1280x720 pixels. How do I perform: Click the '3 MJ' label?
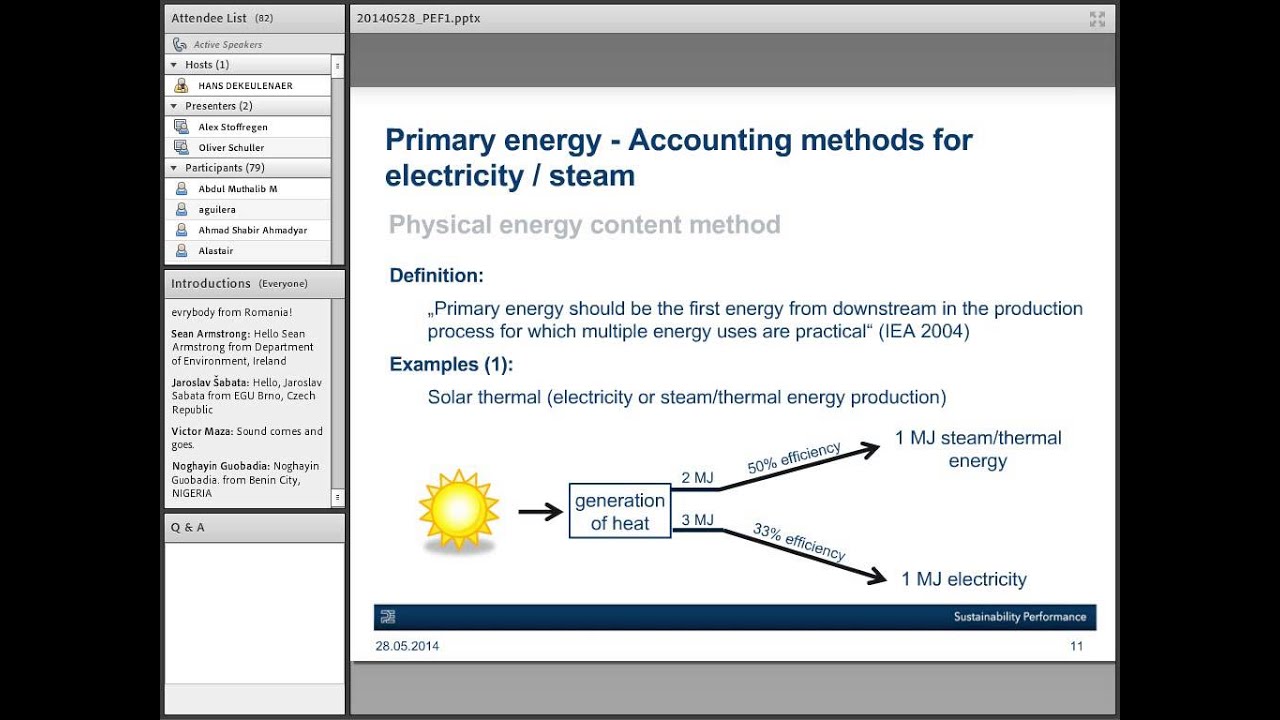click(x=697, y=519)
